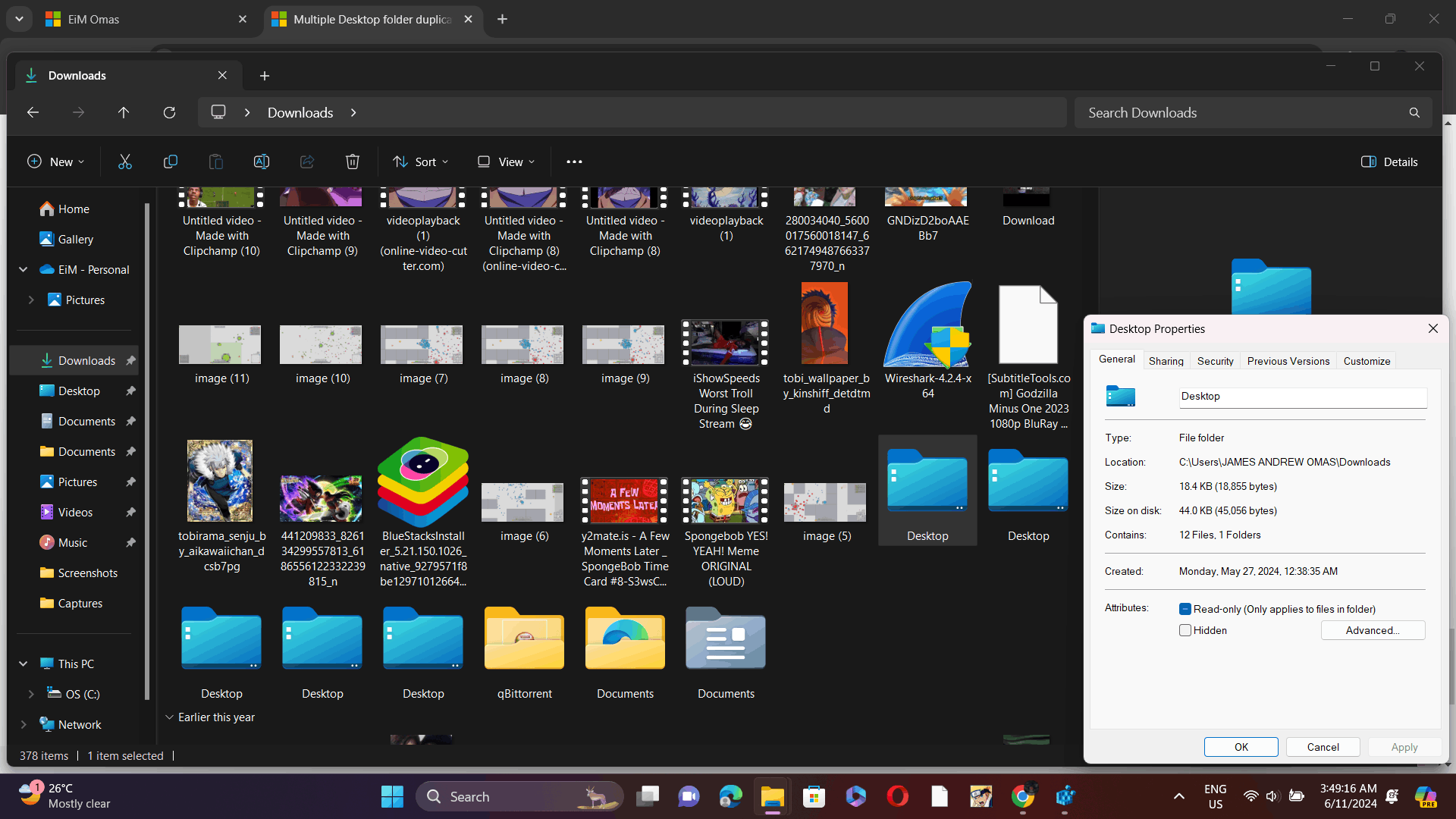Click OK in Desktop Properties
The image size is (1456, 819).
1241,747
